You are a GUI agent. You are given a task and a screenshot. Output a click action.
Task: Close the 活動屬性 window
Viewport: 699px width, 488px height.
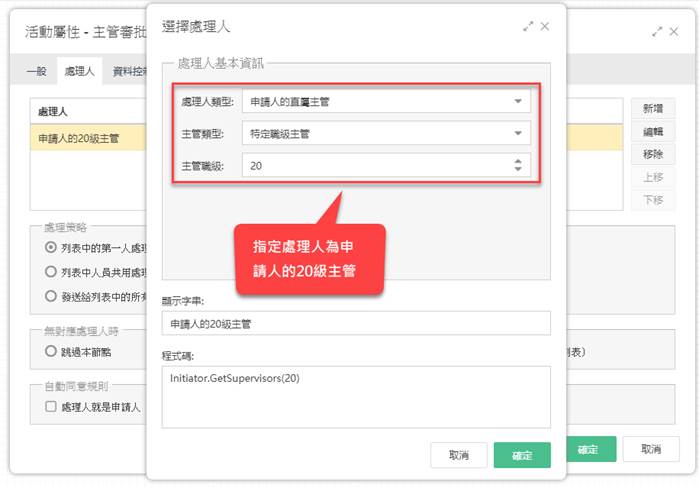point(674,32)
